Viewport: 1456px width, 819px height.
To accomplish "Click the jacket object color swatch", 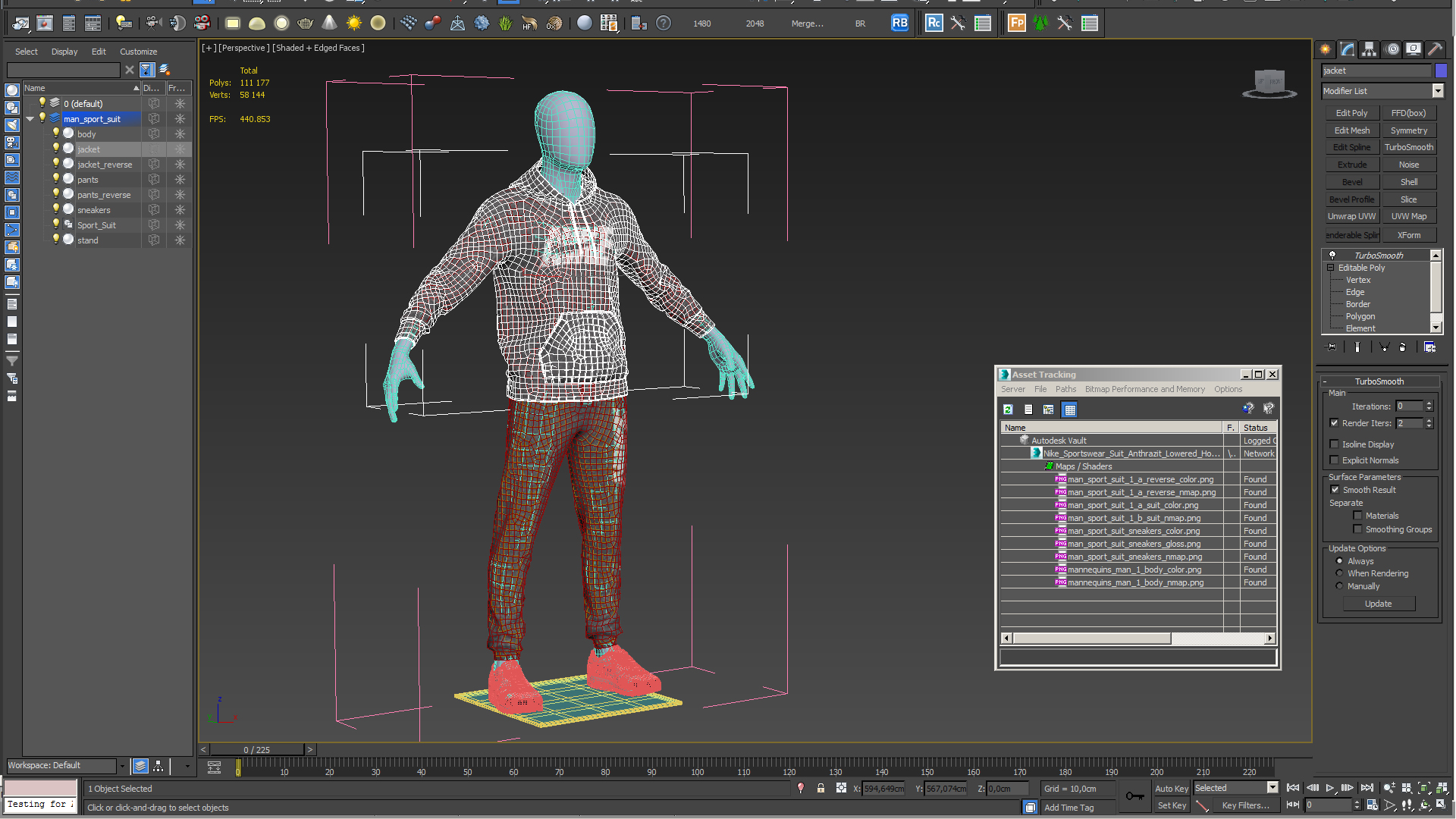I will (x=1441, y=71).
